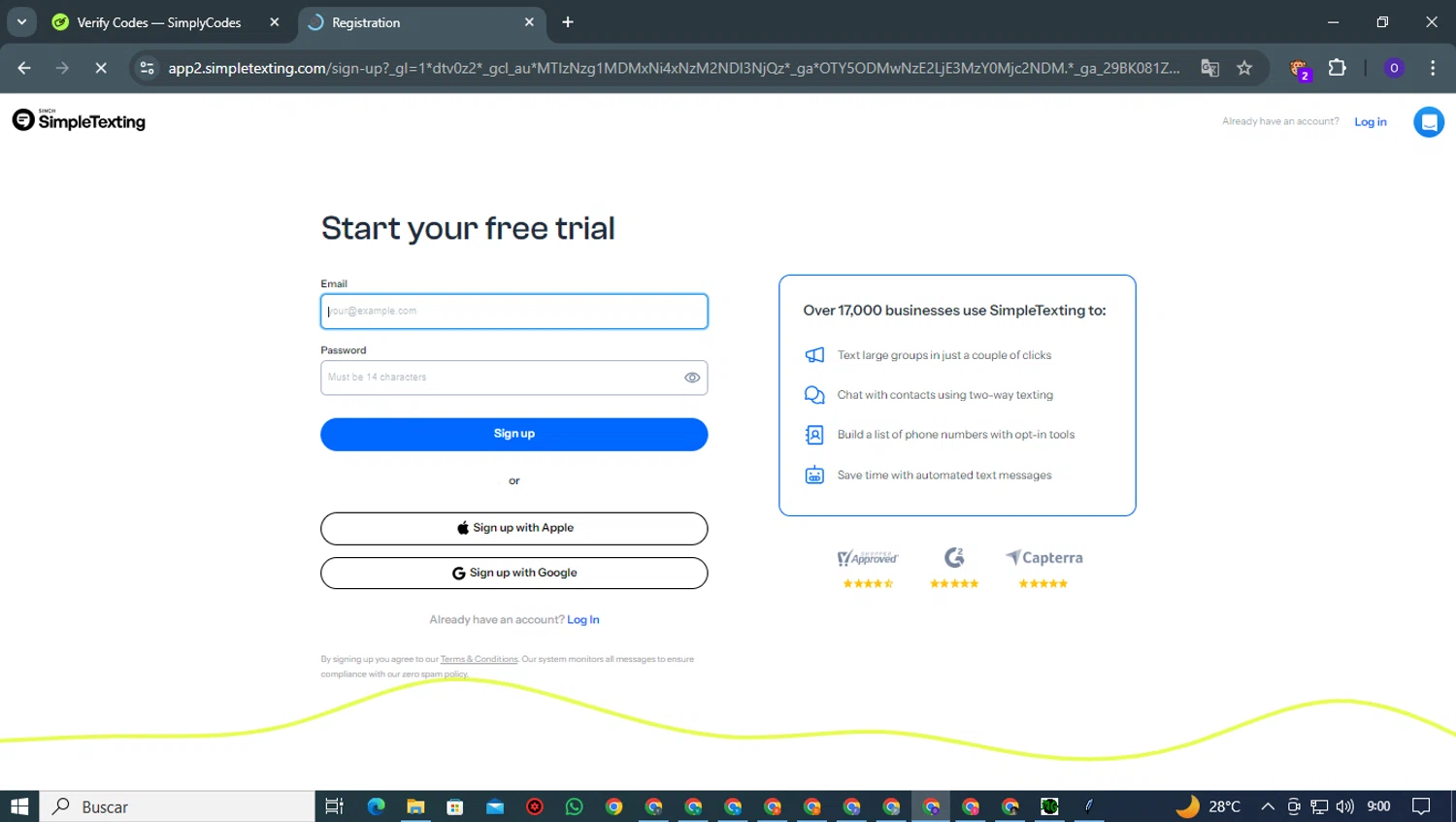Focus the Password input field
Image resolution: width=1456 pixels, height=822 pixels.
tap(513, 378)
